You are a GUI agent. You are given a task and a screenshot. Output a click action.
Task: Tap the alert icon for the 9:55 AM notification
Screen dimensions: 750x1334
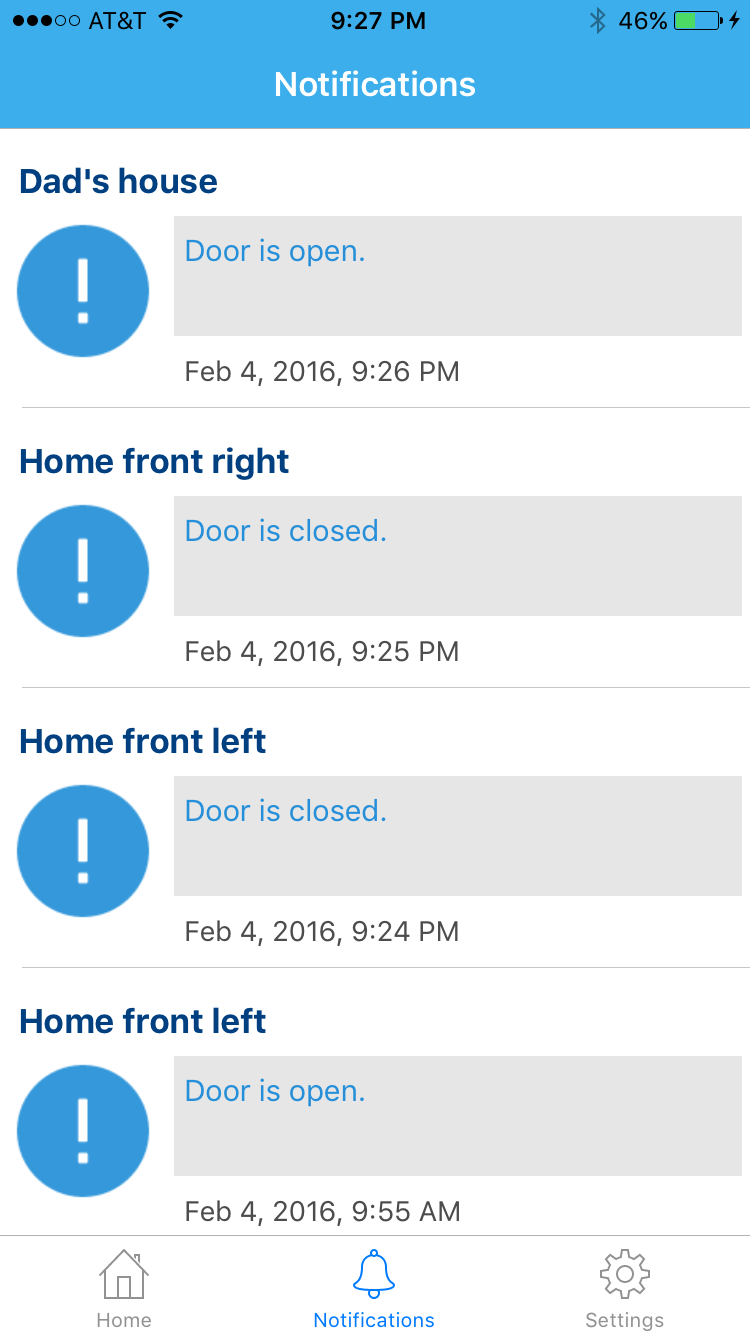pyautogui.click(x=83, y=1131)
